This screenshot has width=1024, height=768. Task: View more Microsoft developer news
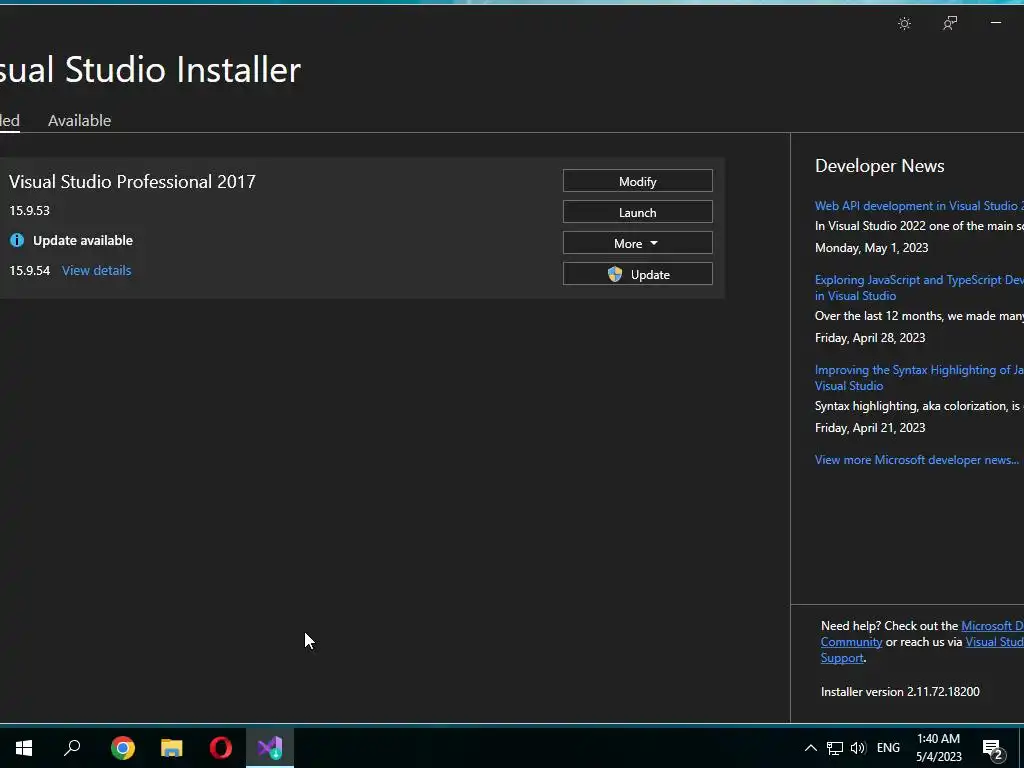tap(917, 460)
